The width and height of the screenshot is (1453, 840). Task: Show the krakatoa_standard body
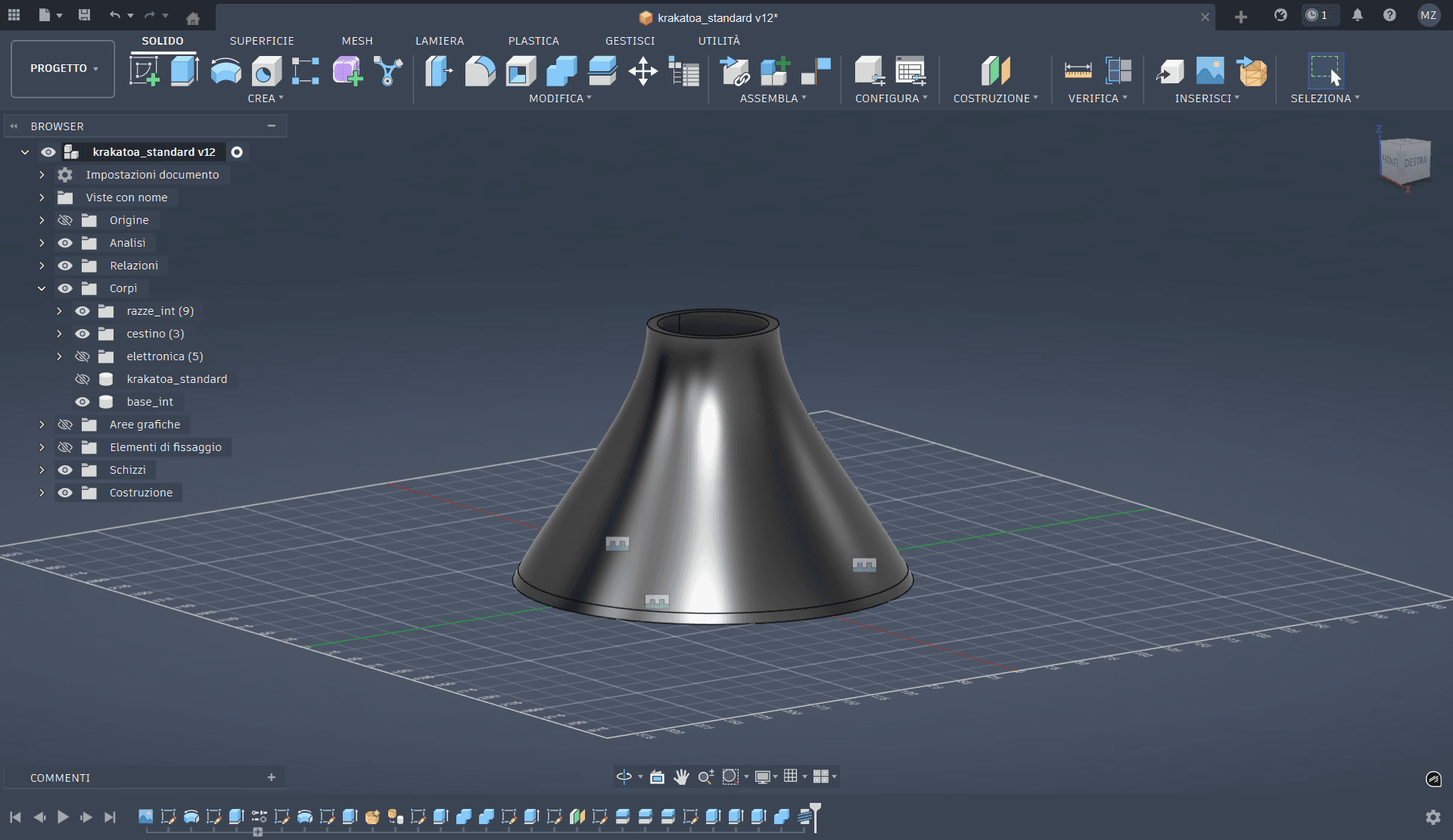click(82, 379)
